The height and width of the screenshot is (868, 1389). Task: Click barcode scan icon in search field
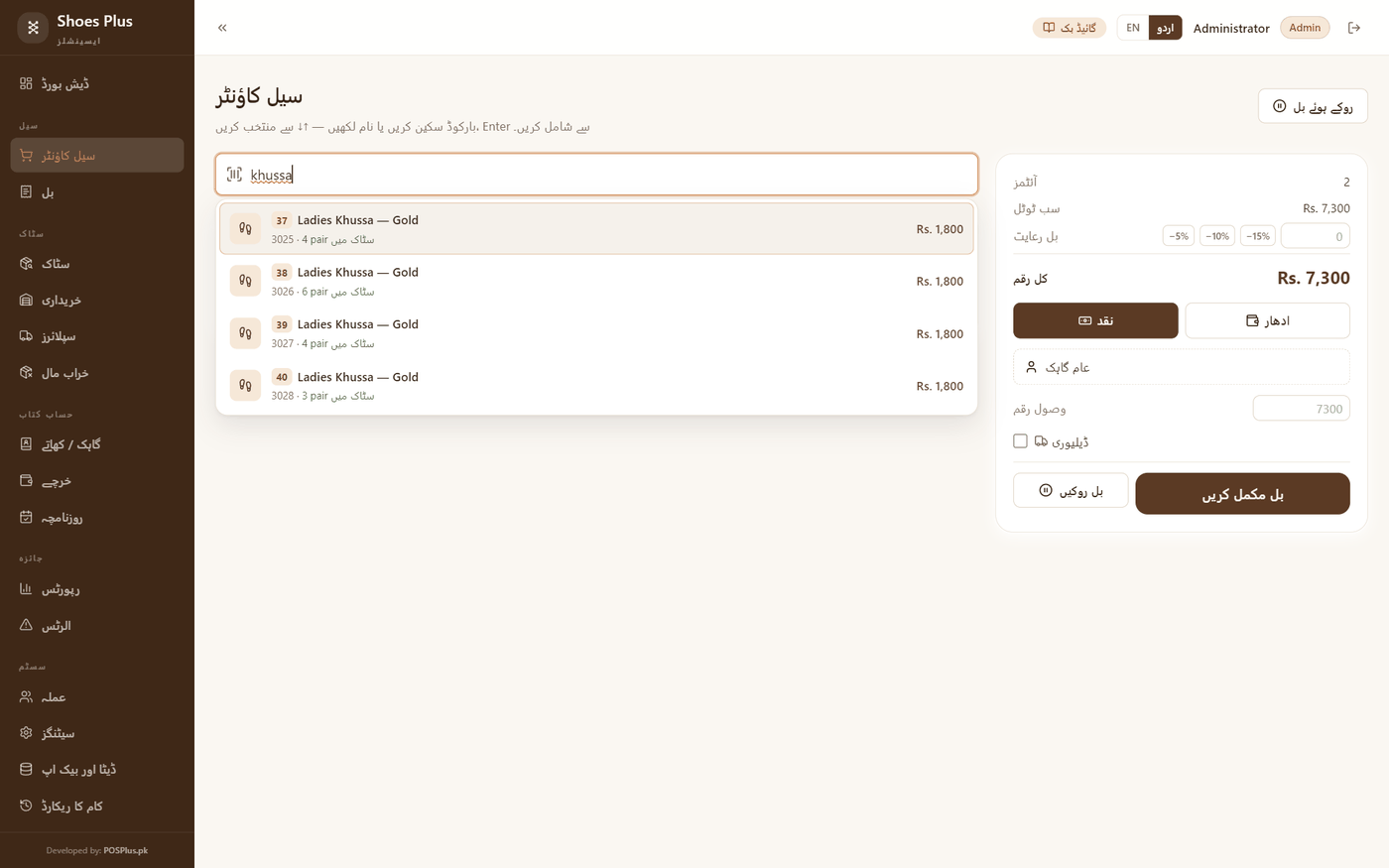tap(234, 175)
